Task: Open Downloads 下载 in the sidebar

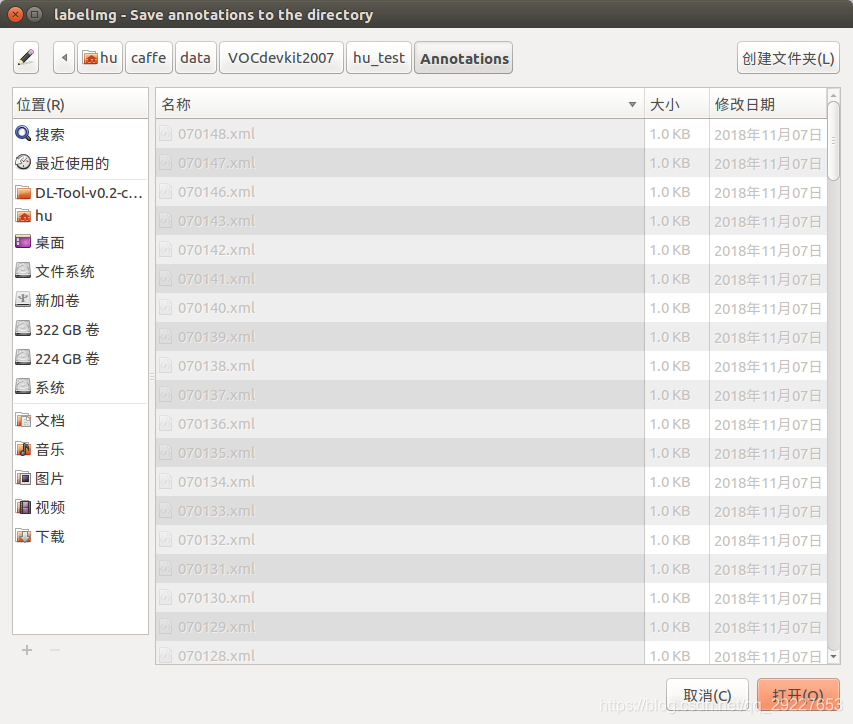Action: click(x=80, y=536)
